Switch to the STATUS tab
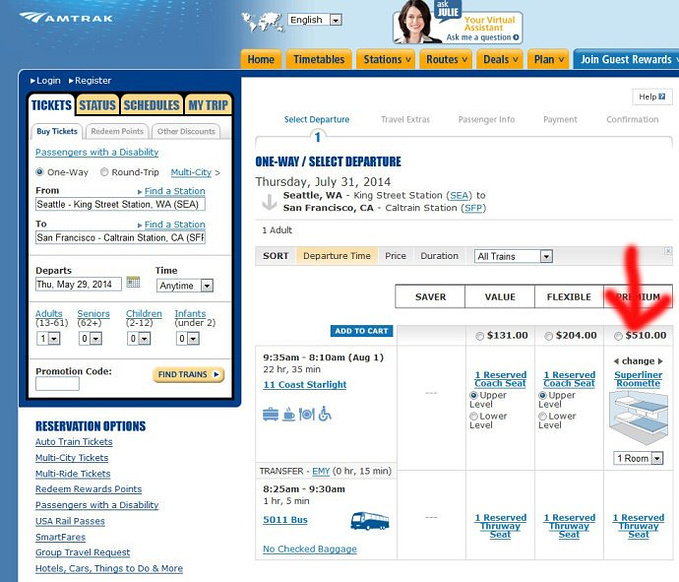 (x=97, y=105)
